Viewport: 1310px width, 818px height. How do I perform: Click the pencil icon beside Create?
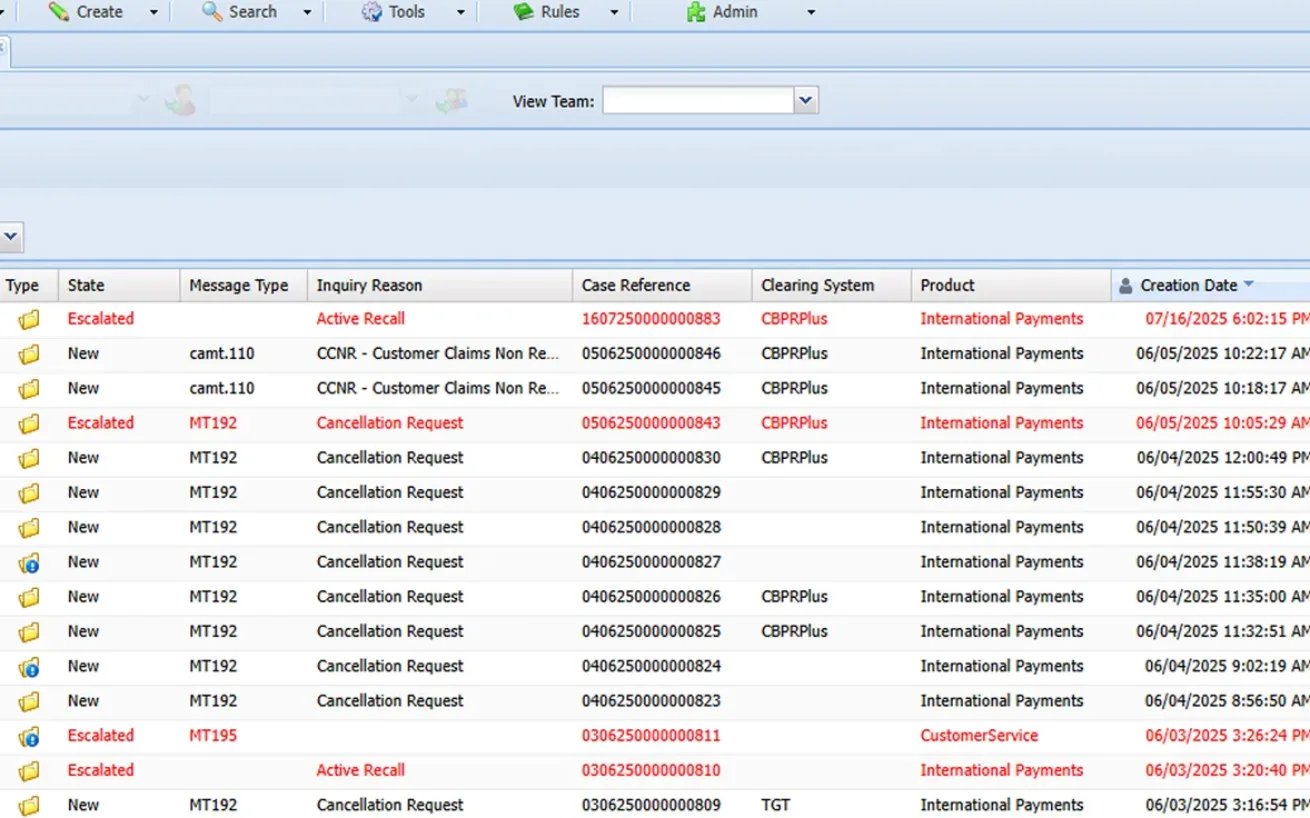point(59,12)
